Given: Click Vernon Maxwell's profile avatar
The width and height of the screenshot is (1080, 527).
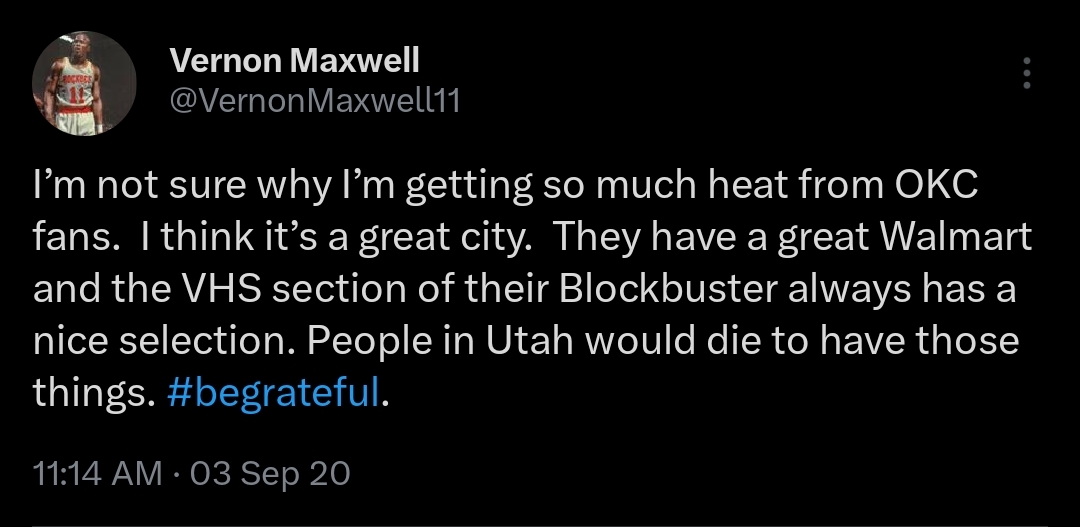Looking at the screenshot, I should pyautogui.click(x=84, y=82).
